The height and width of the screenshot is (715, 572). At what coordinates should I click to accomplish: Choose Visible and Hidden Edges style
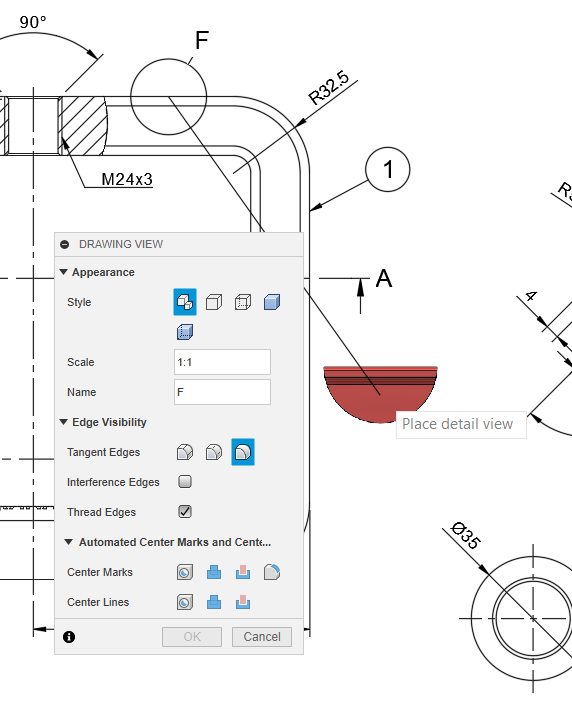243,302
